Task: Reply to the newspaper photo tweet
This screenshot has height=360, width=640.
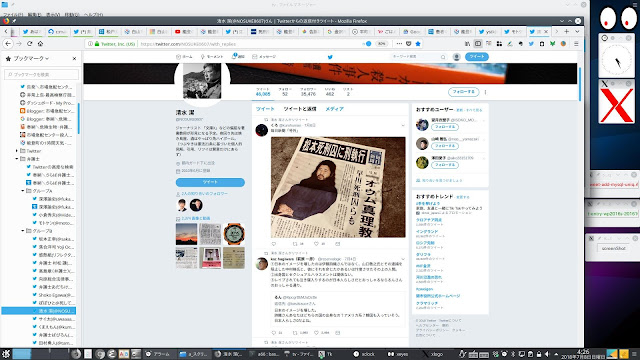Action: point(273,244)
